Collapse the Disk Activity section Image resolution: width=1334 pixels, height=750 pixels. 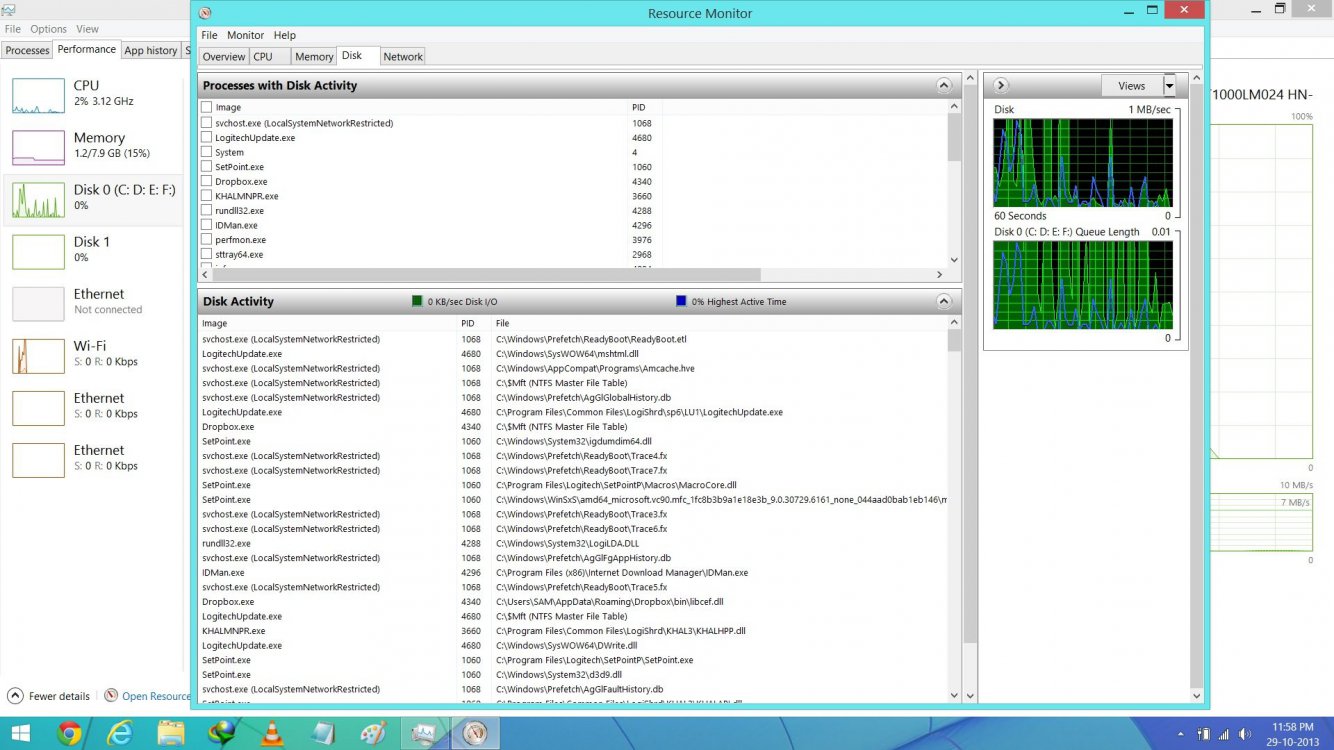(x=943, y=301)
